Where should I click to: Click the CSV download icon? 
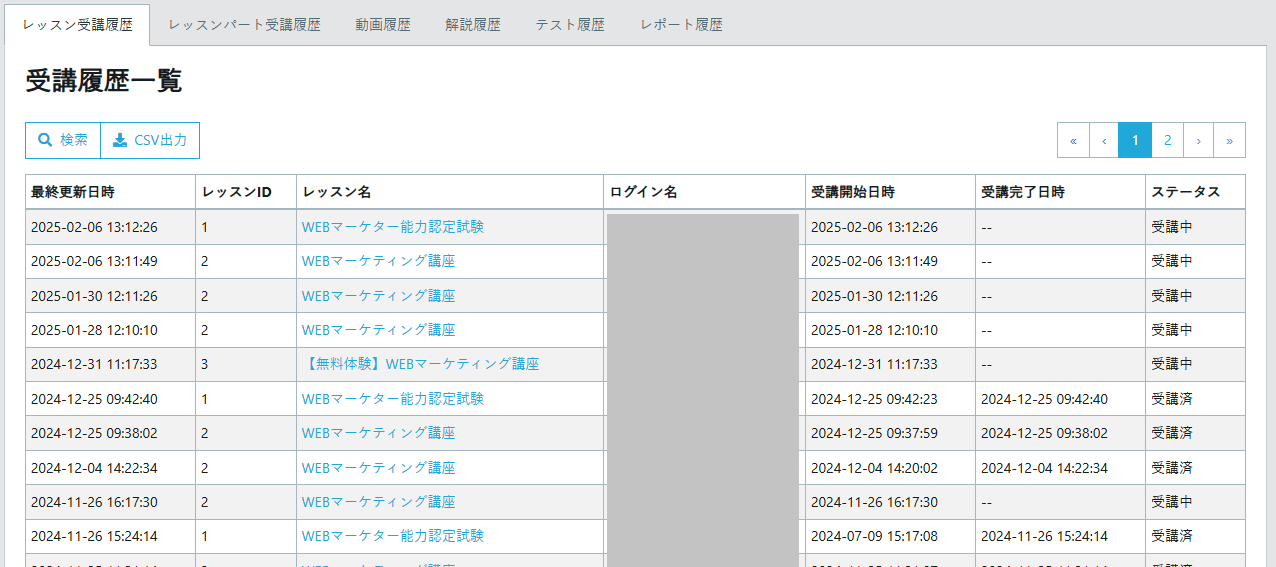click(x=120, y=140)
